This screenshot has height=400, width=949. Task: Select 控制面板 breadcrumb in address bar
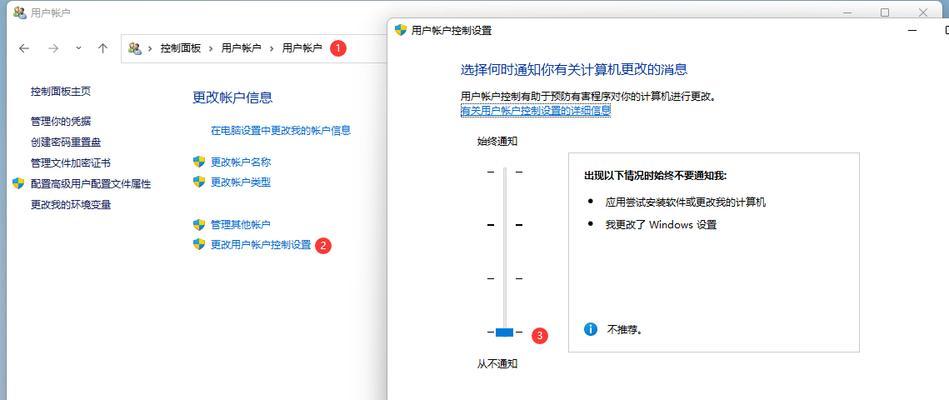180,48
